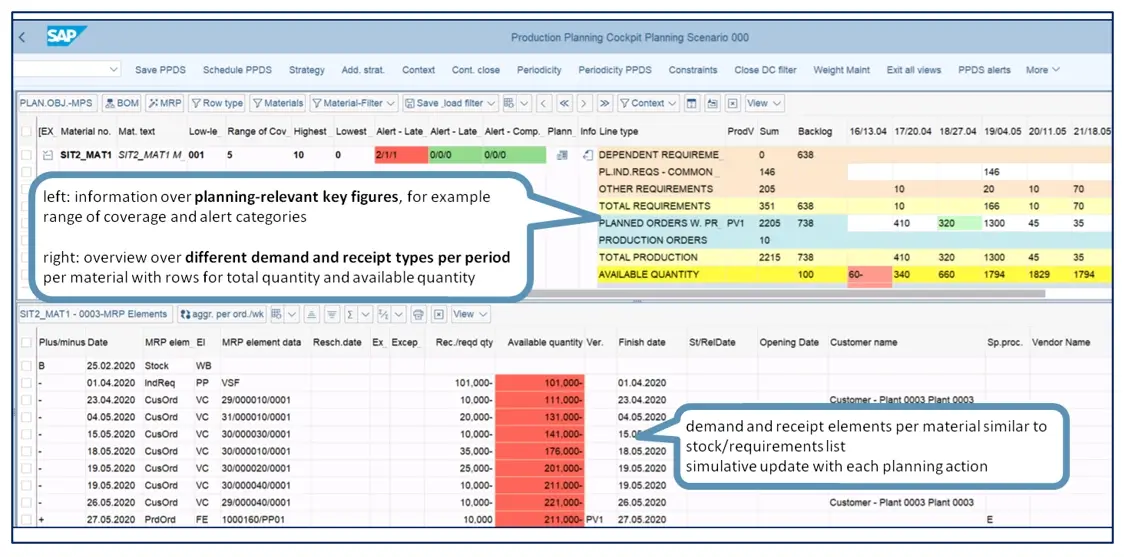Click Cont. close

(x=476, y=70)
